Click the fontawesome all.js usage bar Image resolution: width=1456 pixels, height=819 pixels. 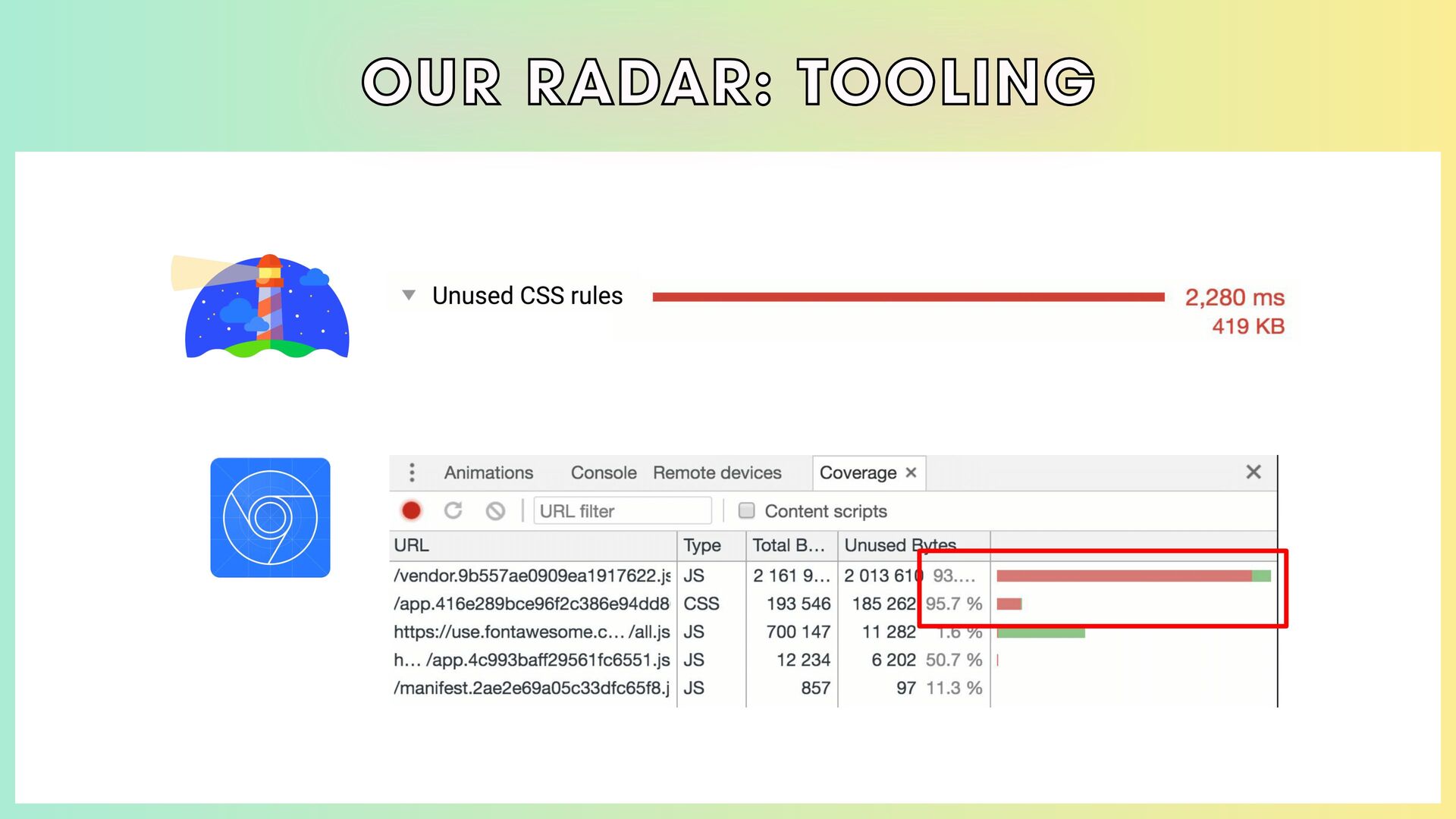pos(1040,633)
